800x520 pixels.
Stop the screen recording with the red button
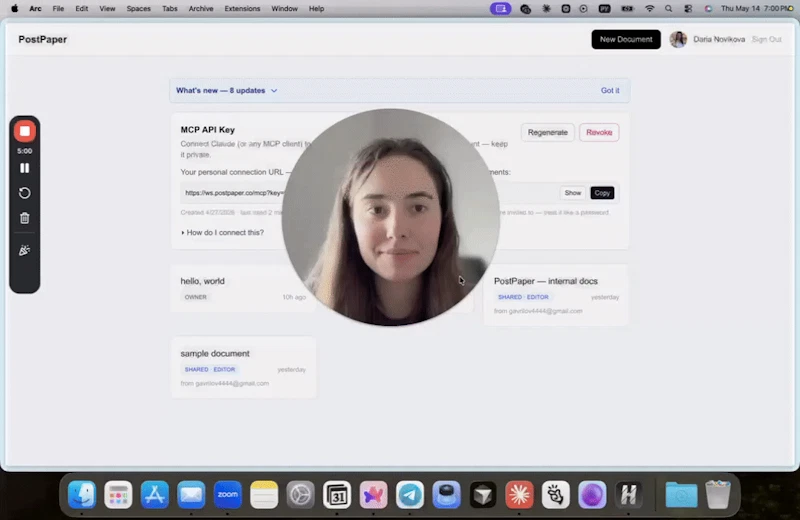pyautogui.click(x=24, y=131)
